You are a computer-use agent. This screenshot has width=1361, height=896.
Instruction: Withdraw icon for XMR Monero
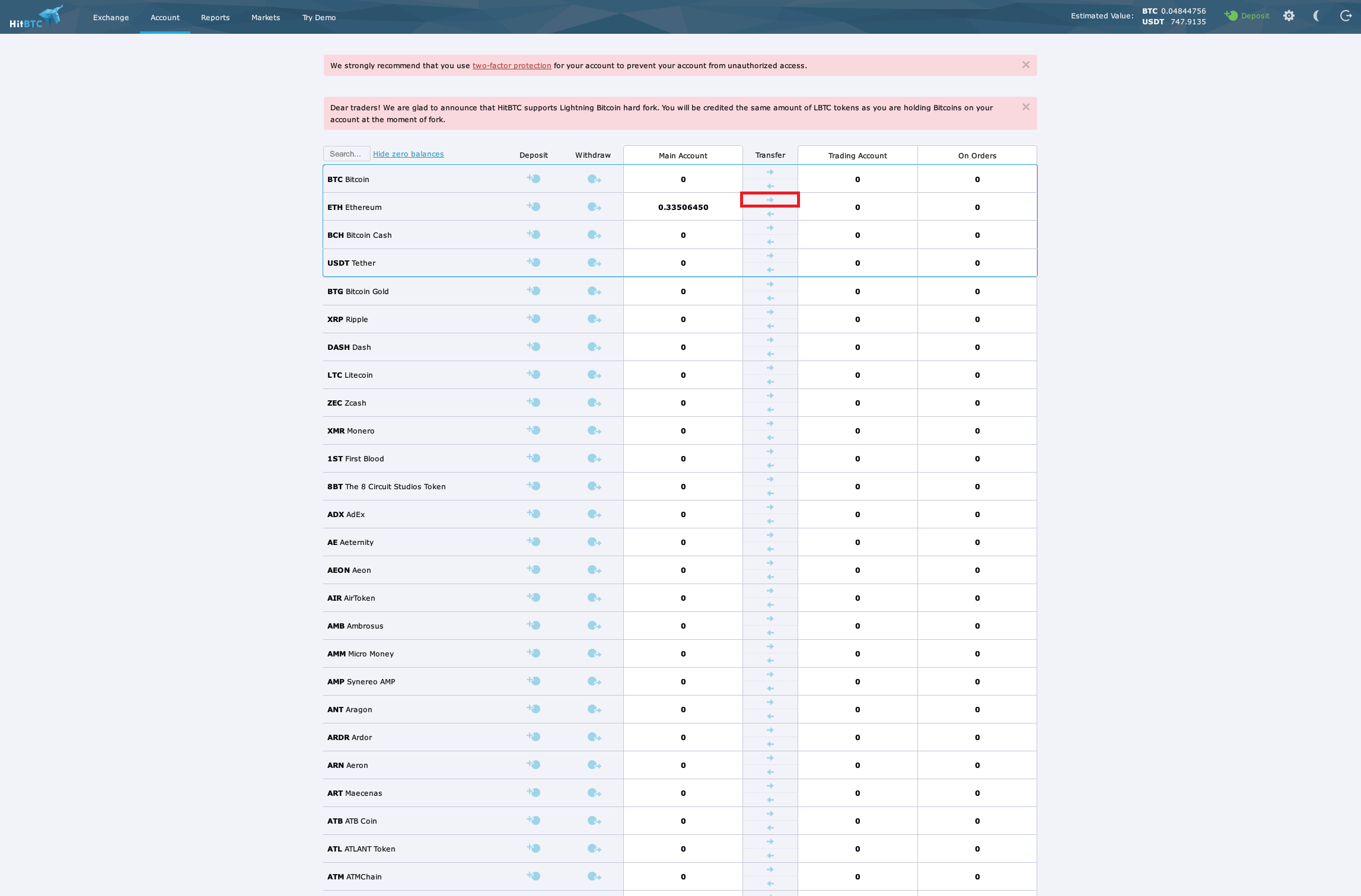[594, 431]
